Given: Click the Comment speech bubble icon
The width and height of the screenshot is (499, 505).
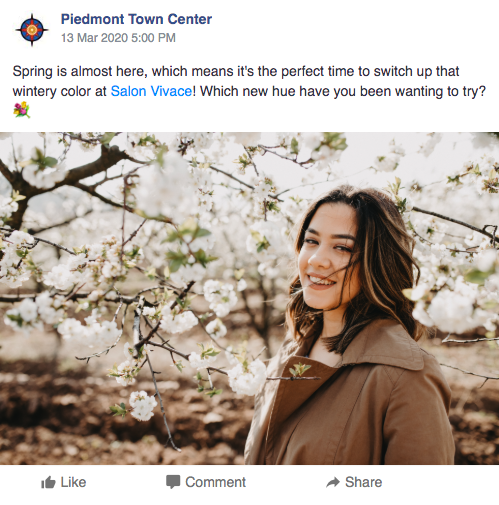Looking at the screenshot, I should (x=173, y=482).
